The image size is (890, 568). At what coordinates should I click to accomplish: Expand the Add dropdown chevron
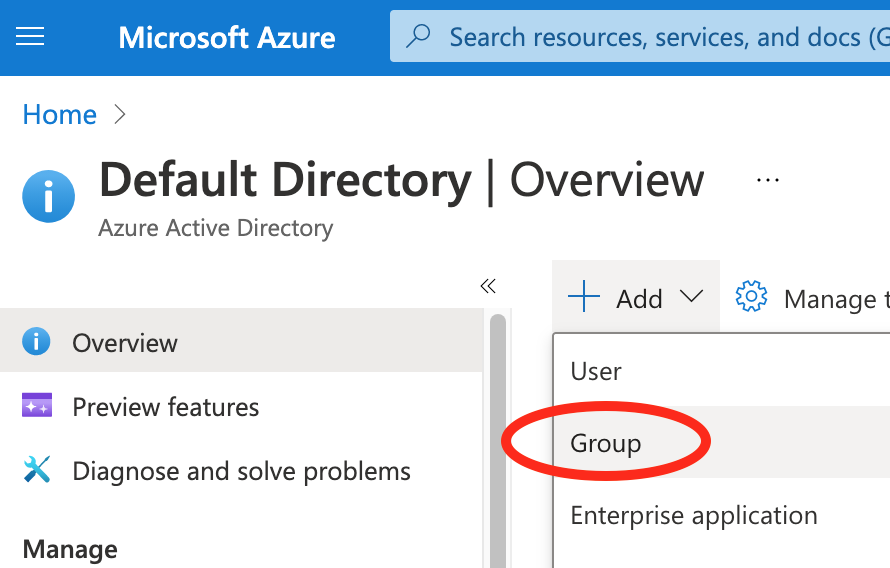[691, 297]
